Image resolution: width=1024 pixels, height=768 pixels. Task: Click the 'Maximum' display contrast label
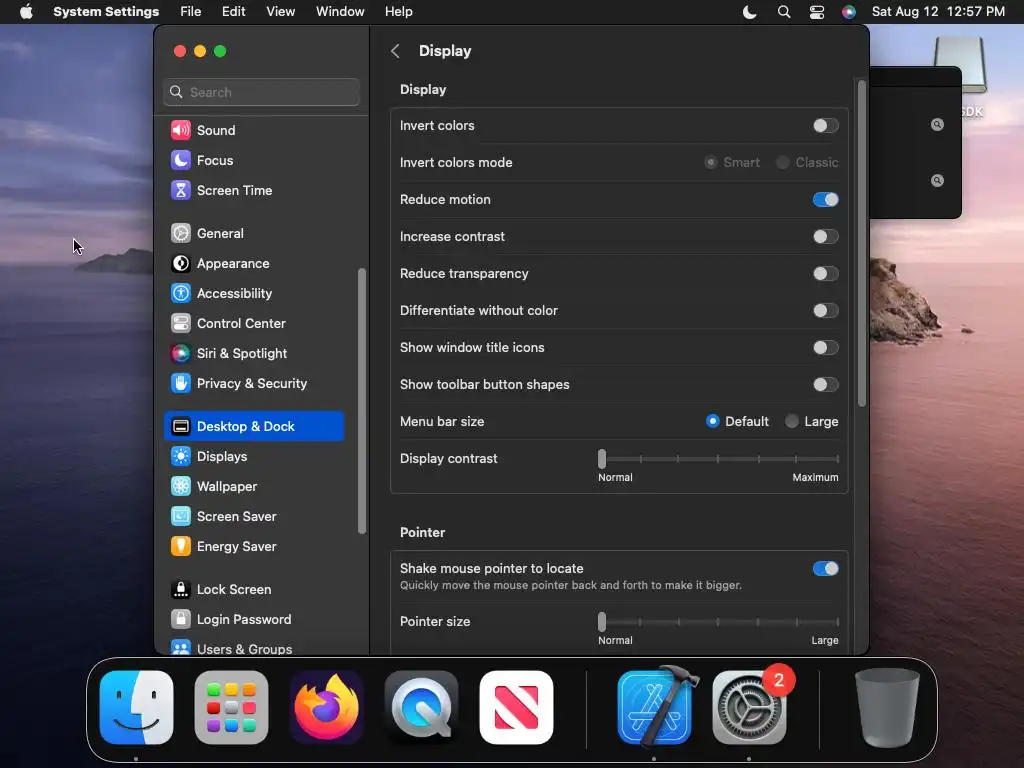[815, 477]
